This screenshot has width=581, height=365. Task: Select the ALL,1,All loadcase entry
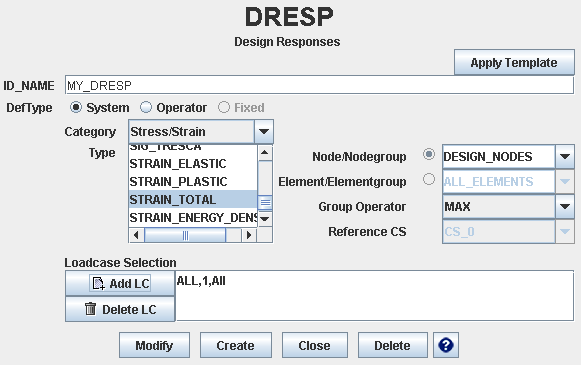click(201, 281)
